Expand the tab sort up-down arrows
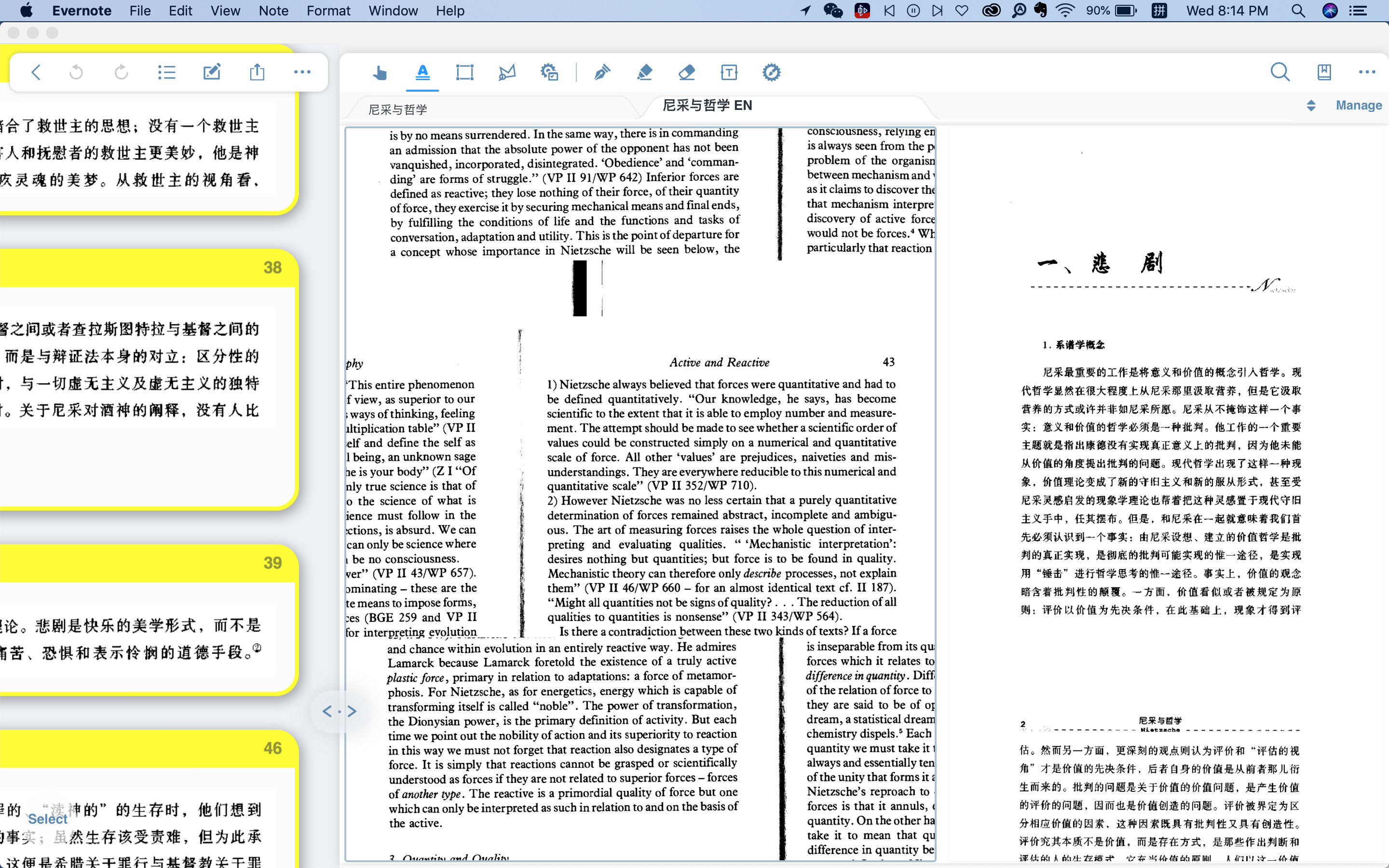The height and width of the screenshot is (868, 1389). click(1311, 106)
